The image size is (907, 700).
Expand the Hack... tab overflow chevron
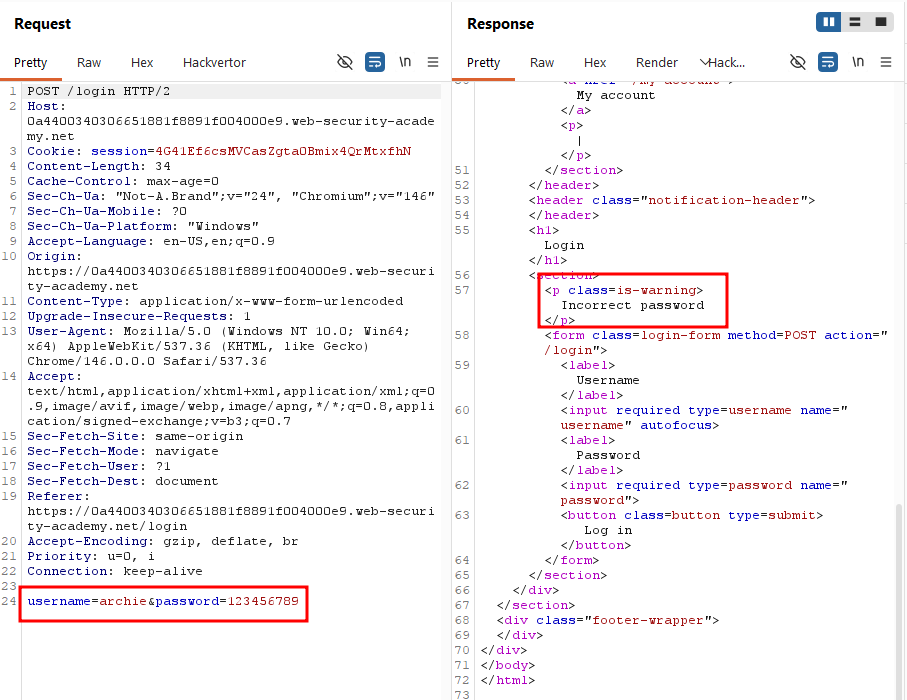tap(704, 62)
